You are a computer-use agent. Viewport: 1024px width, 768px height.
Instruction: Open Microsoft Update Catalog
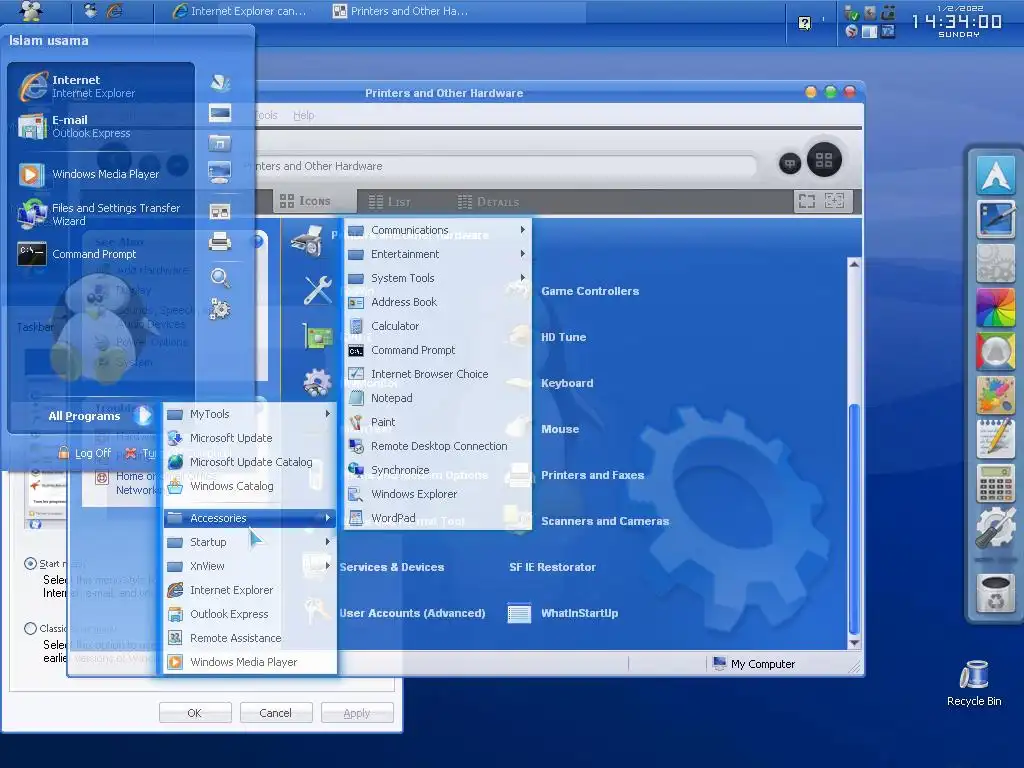(249, 462)
